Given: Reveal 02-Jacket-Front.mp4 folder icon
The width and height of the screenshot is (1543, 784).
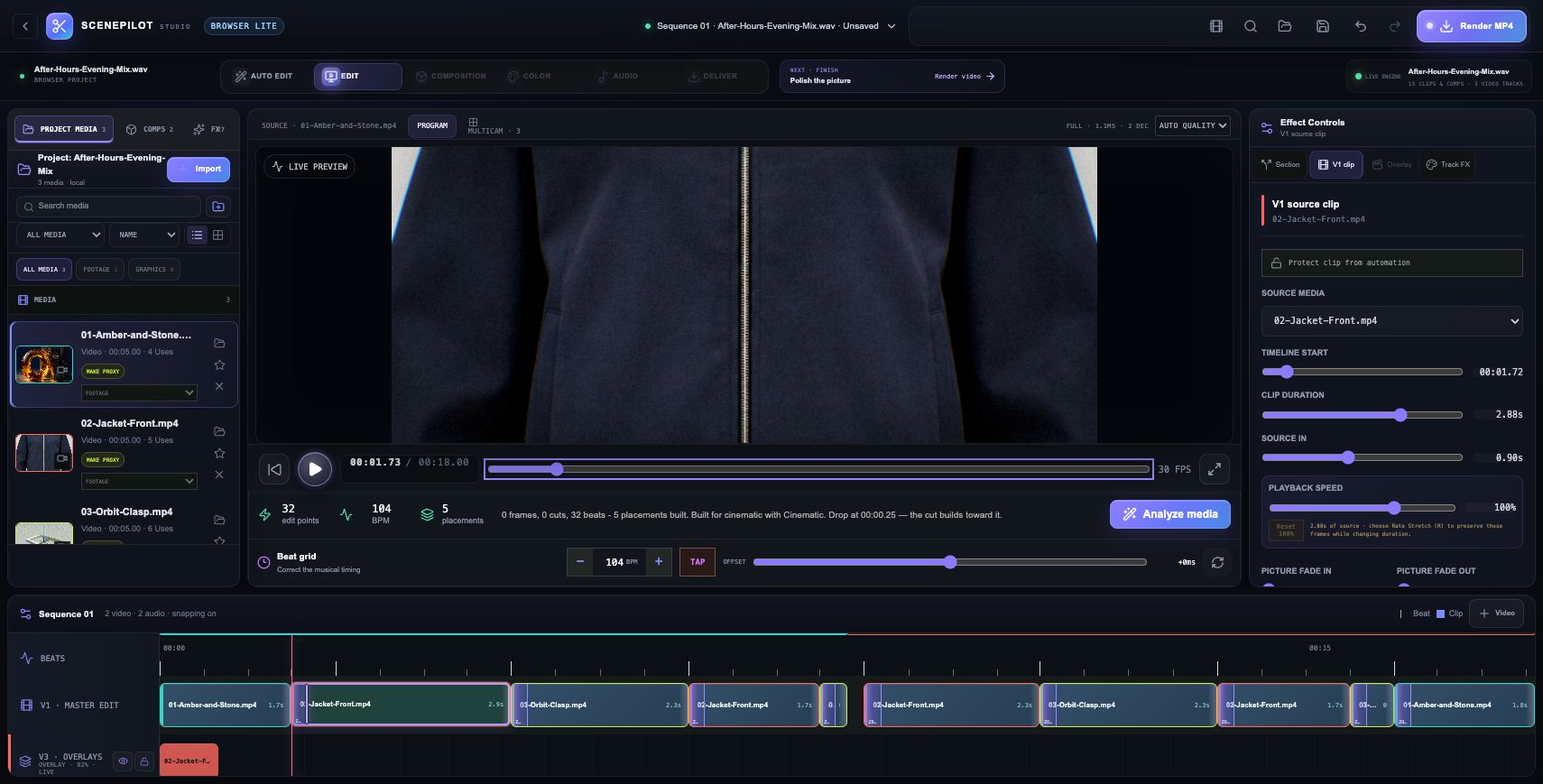Looking at the screenshot, I should 219,431.
